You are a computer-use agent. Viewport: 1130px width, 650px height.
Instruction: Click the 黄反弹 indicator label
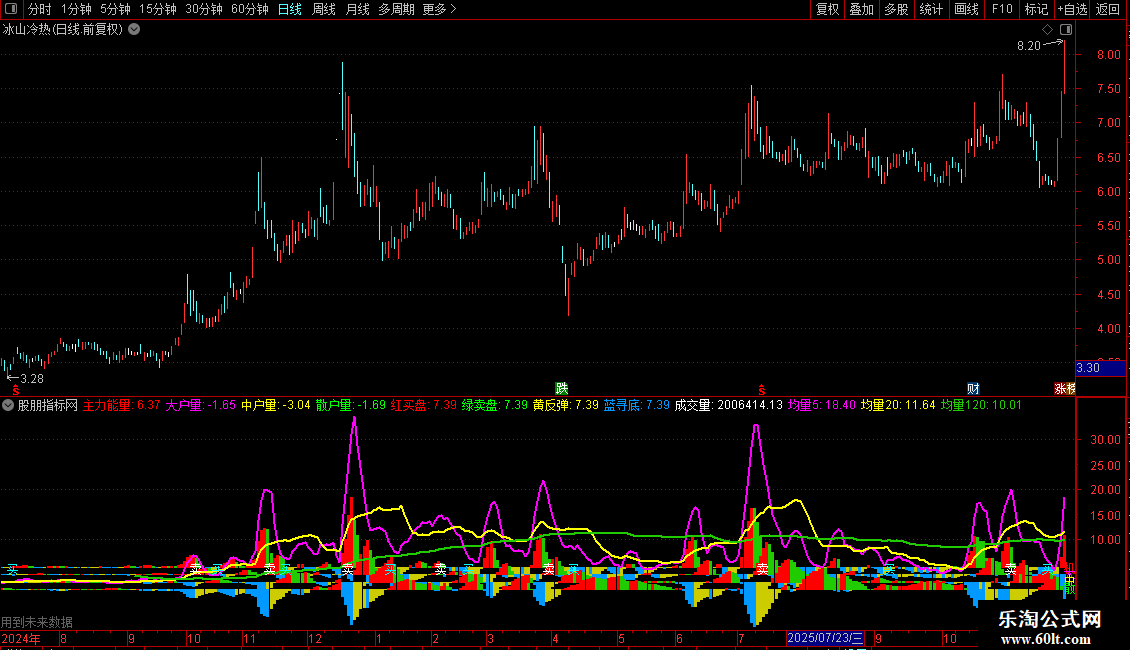pyautogui.click(x=566, y=405)
